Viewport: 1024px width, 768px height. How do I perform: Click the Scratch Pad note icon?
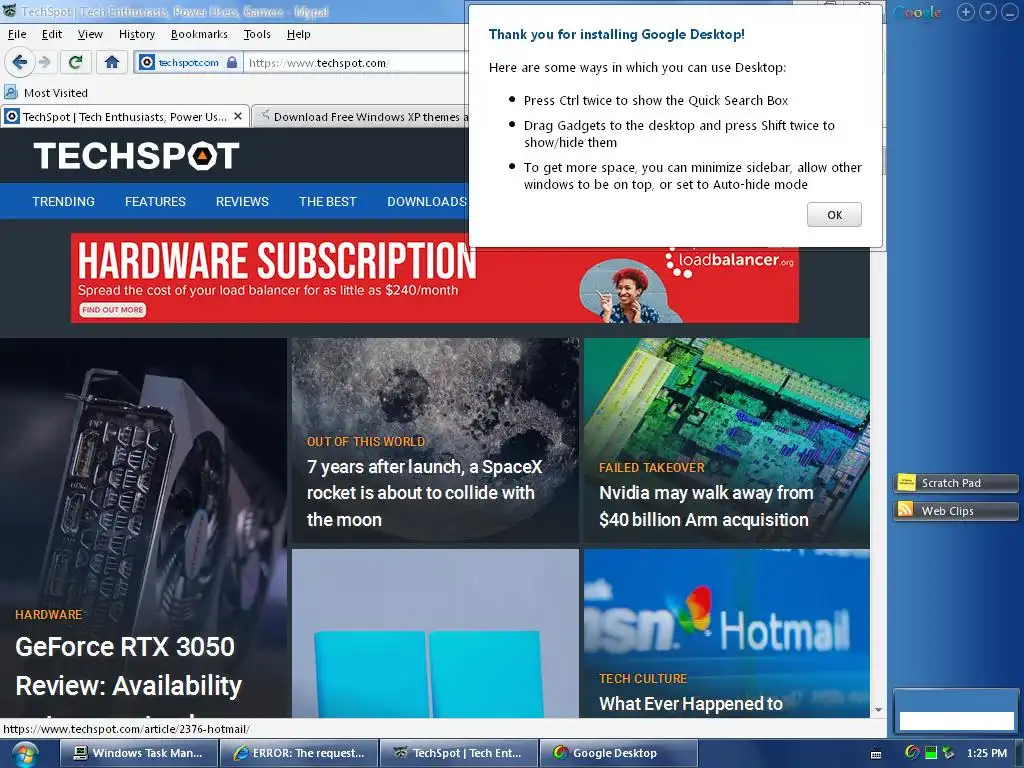click(x=906, y=483)
